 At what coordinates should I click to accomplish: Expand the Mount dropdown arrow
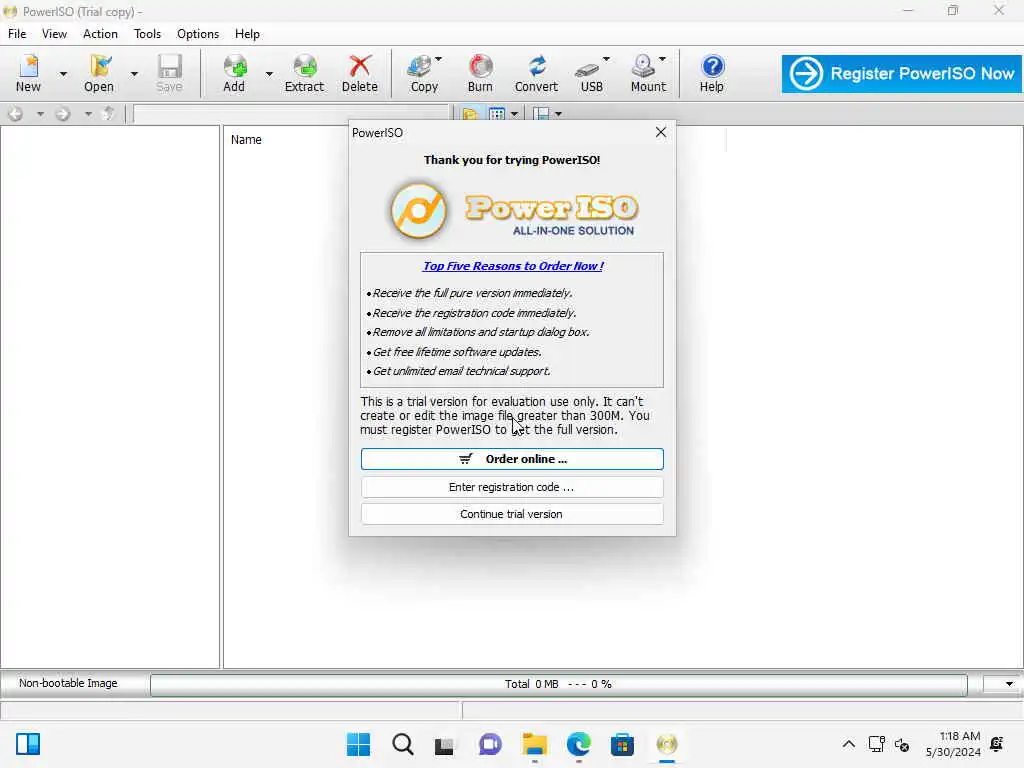662,59
